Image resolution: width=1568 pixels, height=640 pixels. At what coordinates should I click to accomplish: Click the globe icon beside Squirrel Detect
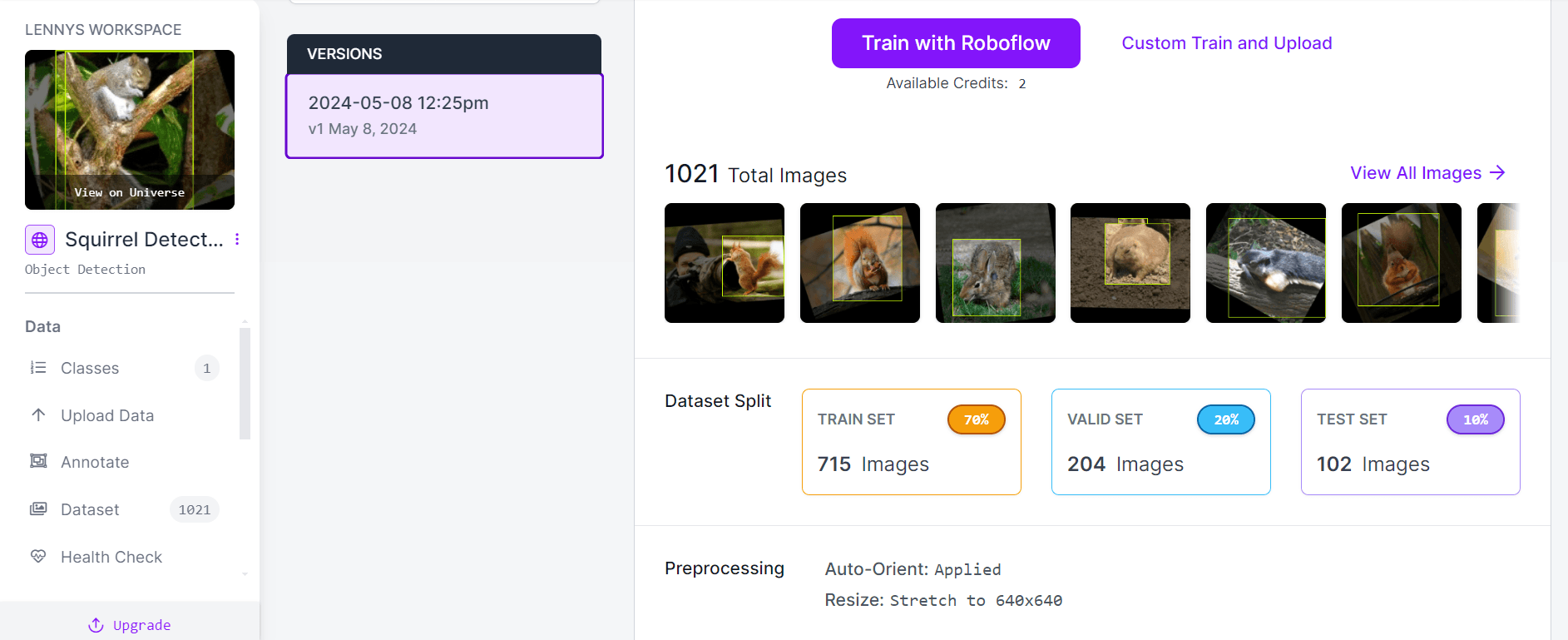(40, 240)
